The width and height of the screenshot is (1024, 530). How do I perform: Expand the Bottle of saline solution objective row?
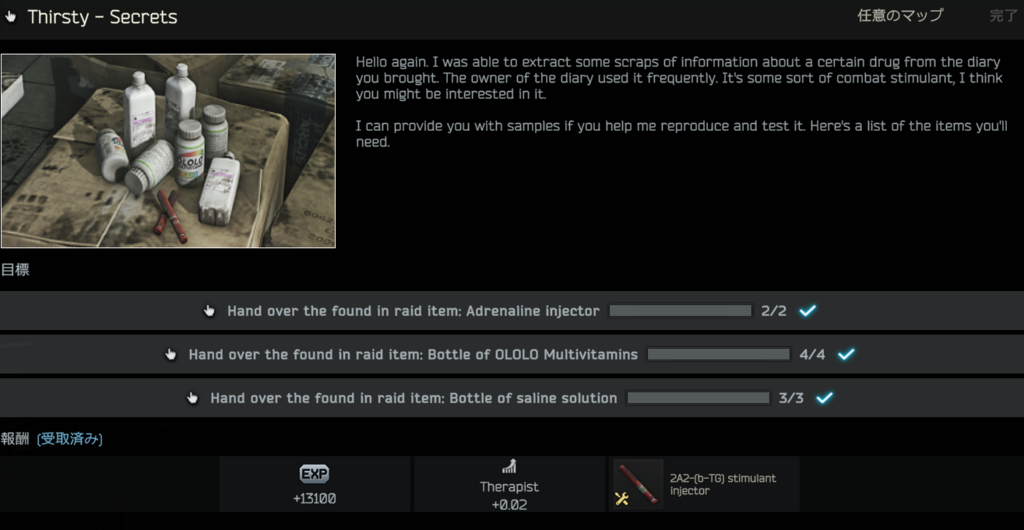click(512, 398)
